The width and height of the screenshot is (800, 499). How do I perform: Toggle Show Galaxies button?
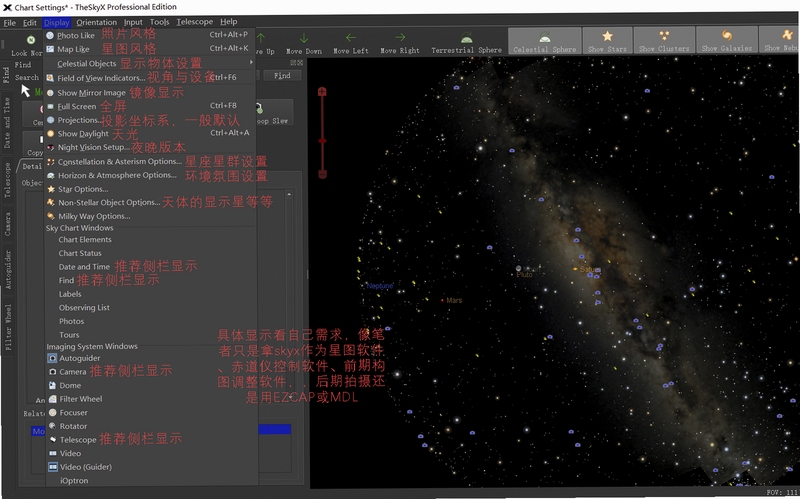point(727,41)
